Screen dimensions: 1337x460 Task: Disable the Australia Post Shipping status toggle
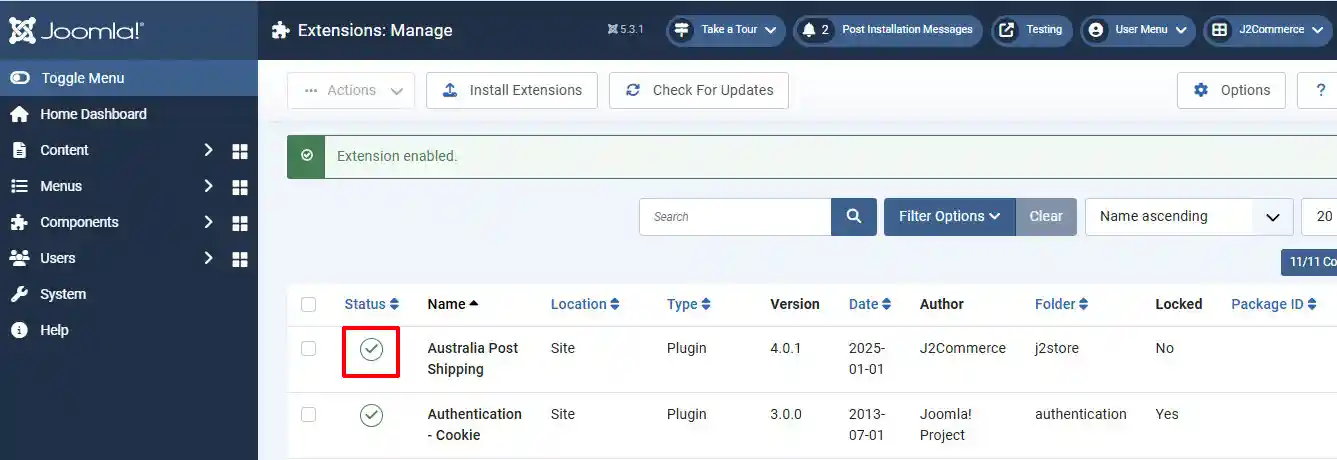point(371,349)
